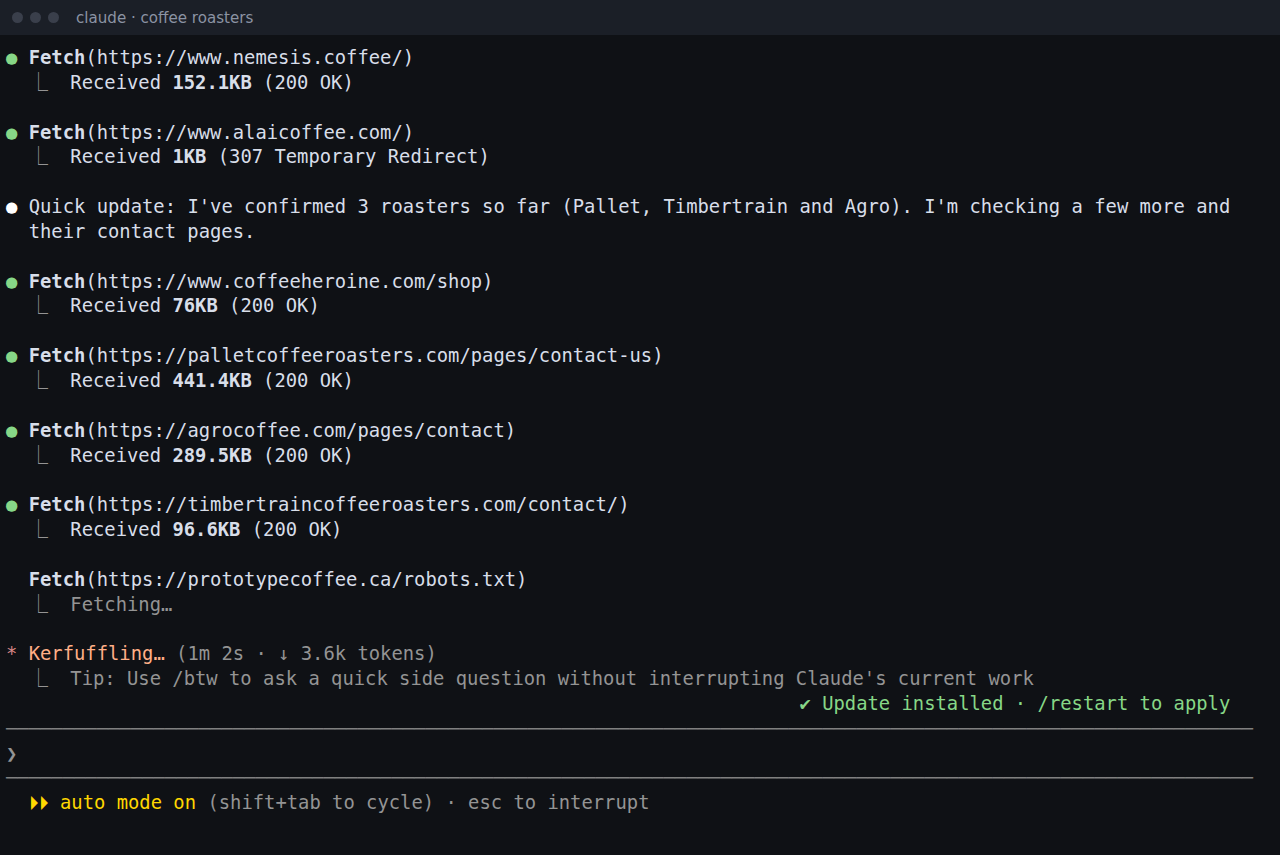Focus the empty prompt input line
Viewport: 1280px width, 855px height.
[629, 754]
